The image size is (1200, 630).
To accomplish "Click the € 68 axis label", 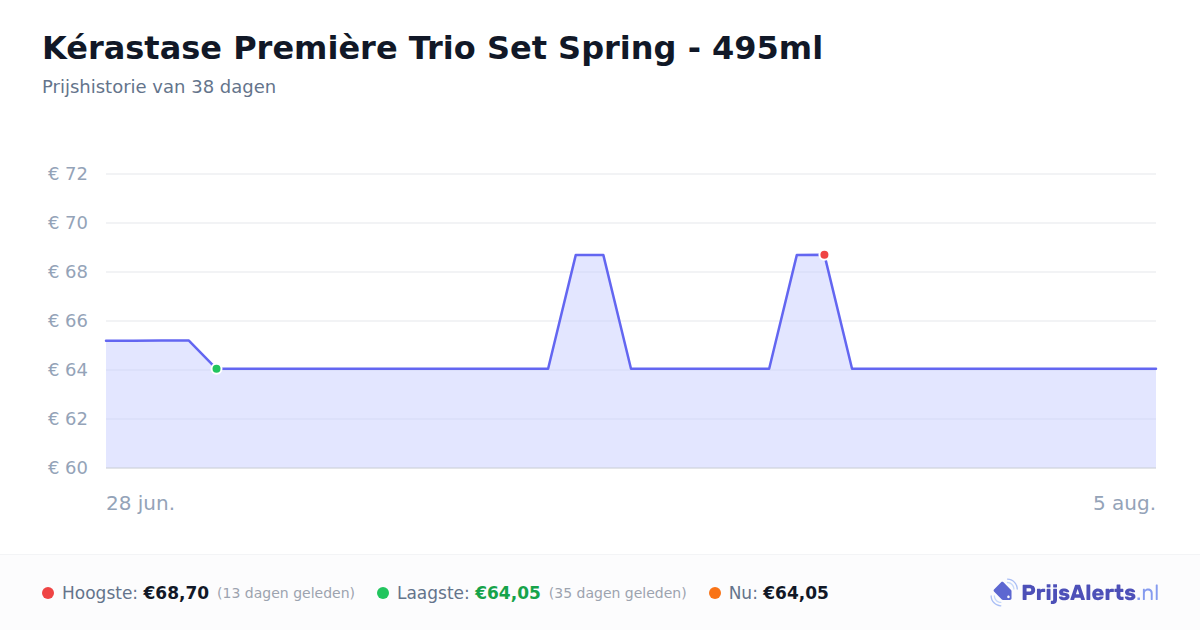I will tap(68, 272).
